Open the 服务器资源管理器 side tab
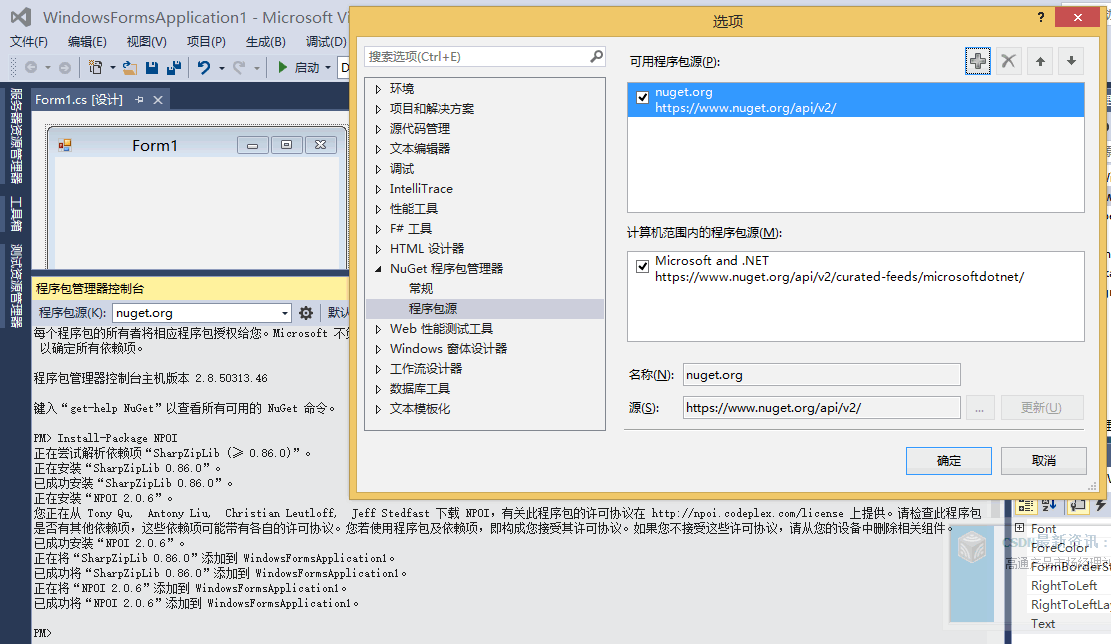Screen dimensions: 1111x644 tap(16, 136)
